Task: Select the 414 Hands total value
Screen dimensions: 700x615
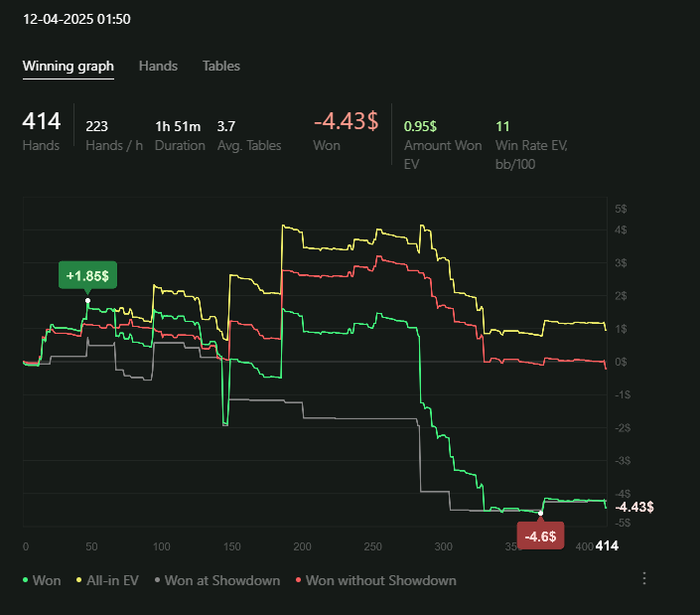Action: click(x=42, y=121)
